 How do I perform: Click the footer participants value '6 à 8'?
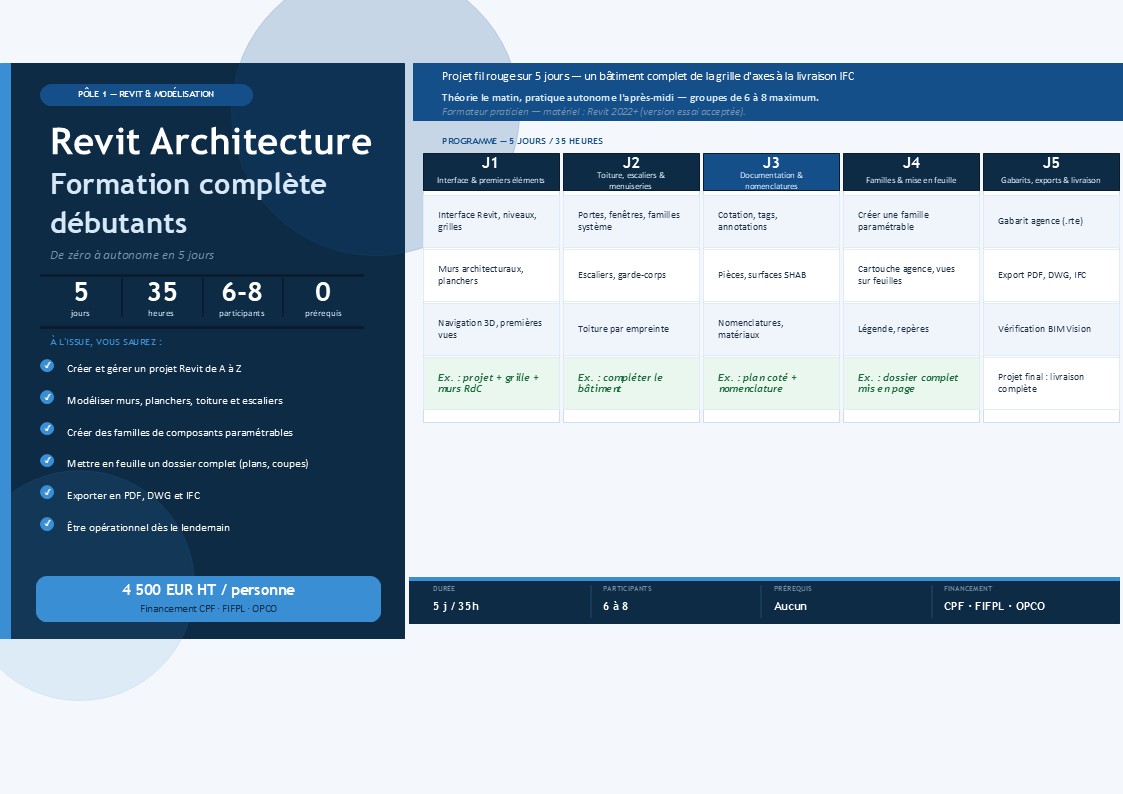(615, 606)
